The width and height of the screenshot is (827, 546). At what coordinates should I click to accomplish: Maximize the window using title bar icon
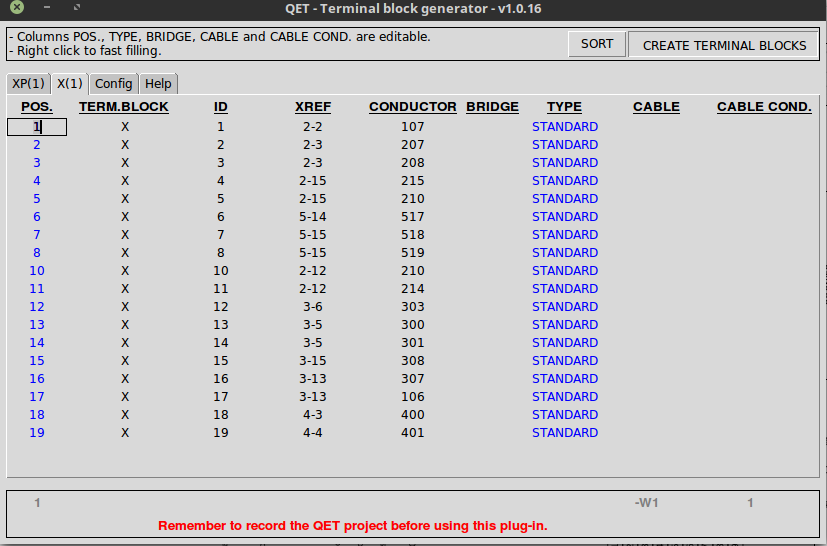point(78,10)
